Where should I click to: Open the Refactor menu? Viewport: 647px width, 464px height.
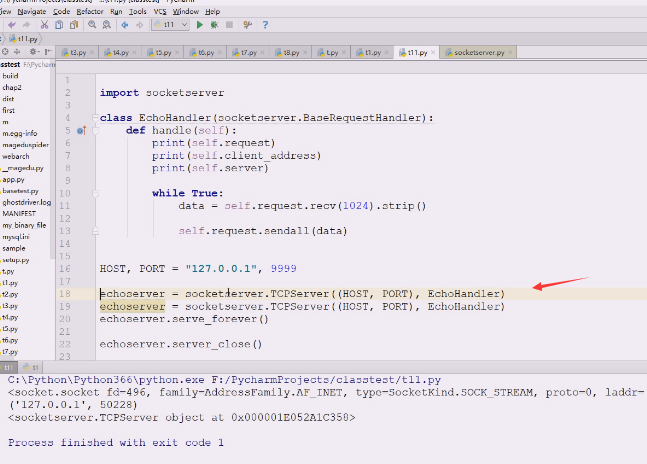coord(90,12)
